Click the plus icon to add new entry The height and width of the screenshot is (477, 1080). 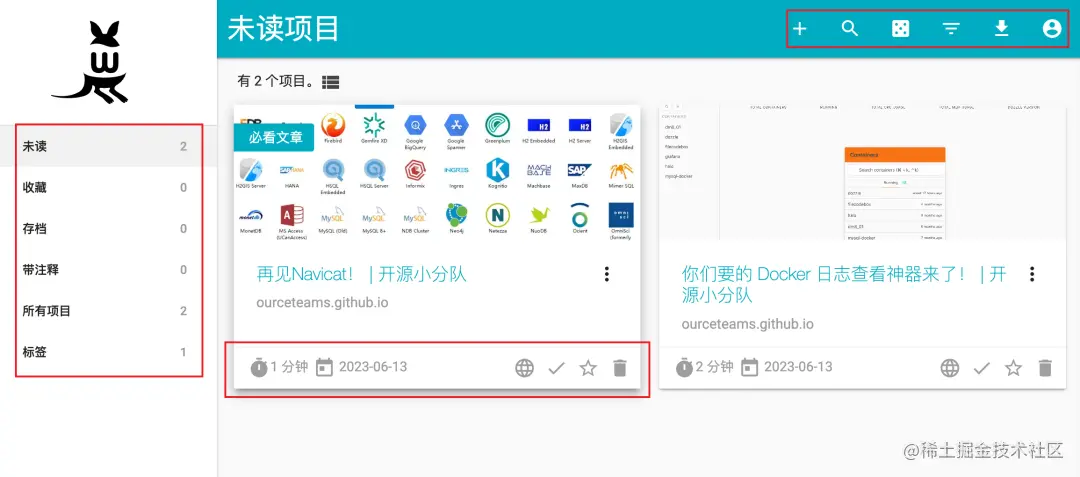[800, 29]
